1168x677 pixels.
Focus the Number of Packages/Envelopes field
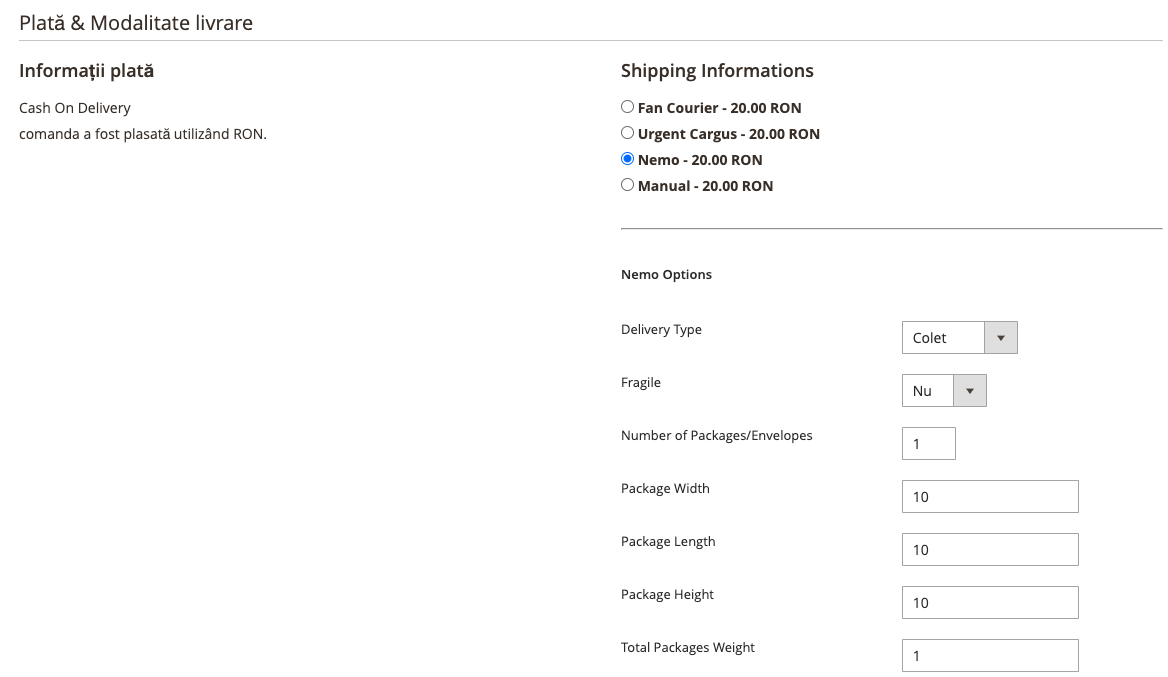tap(928, 443)
